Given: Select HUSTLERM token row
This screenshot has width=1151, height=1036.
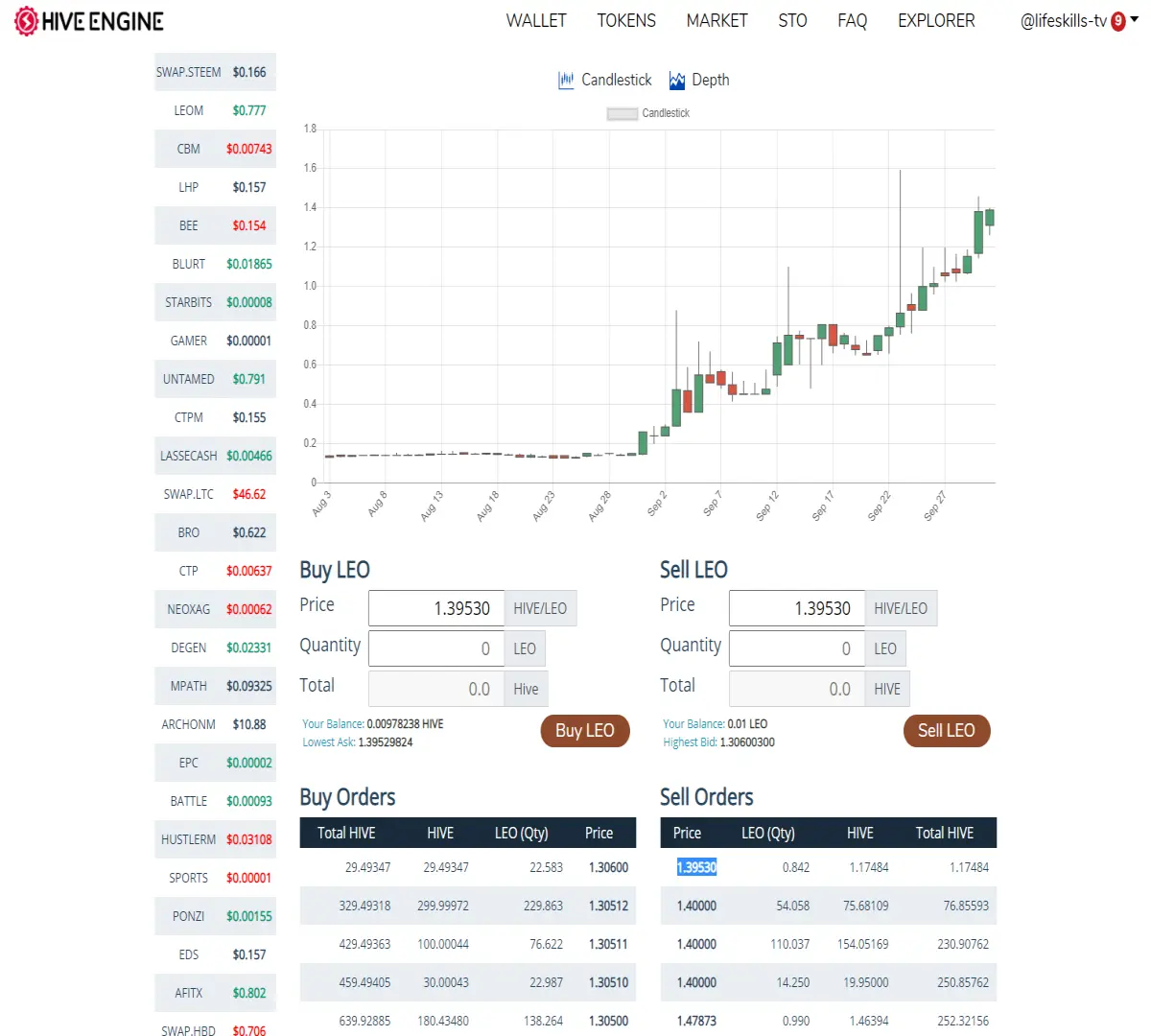Looking at the screenshot, I should tap(215, 839).
